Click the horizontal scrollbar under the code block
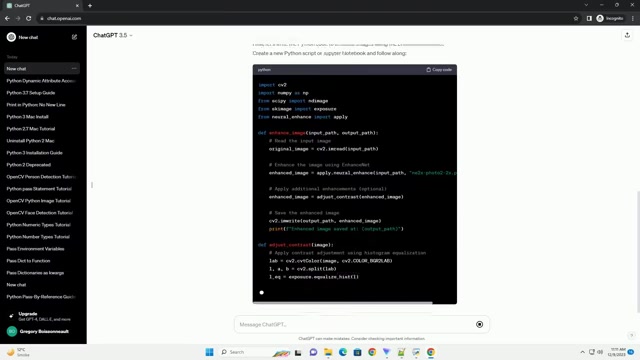640x360 pixels. coord(342,303)
